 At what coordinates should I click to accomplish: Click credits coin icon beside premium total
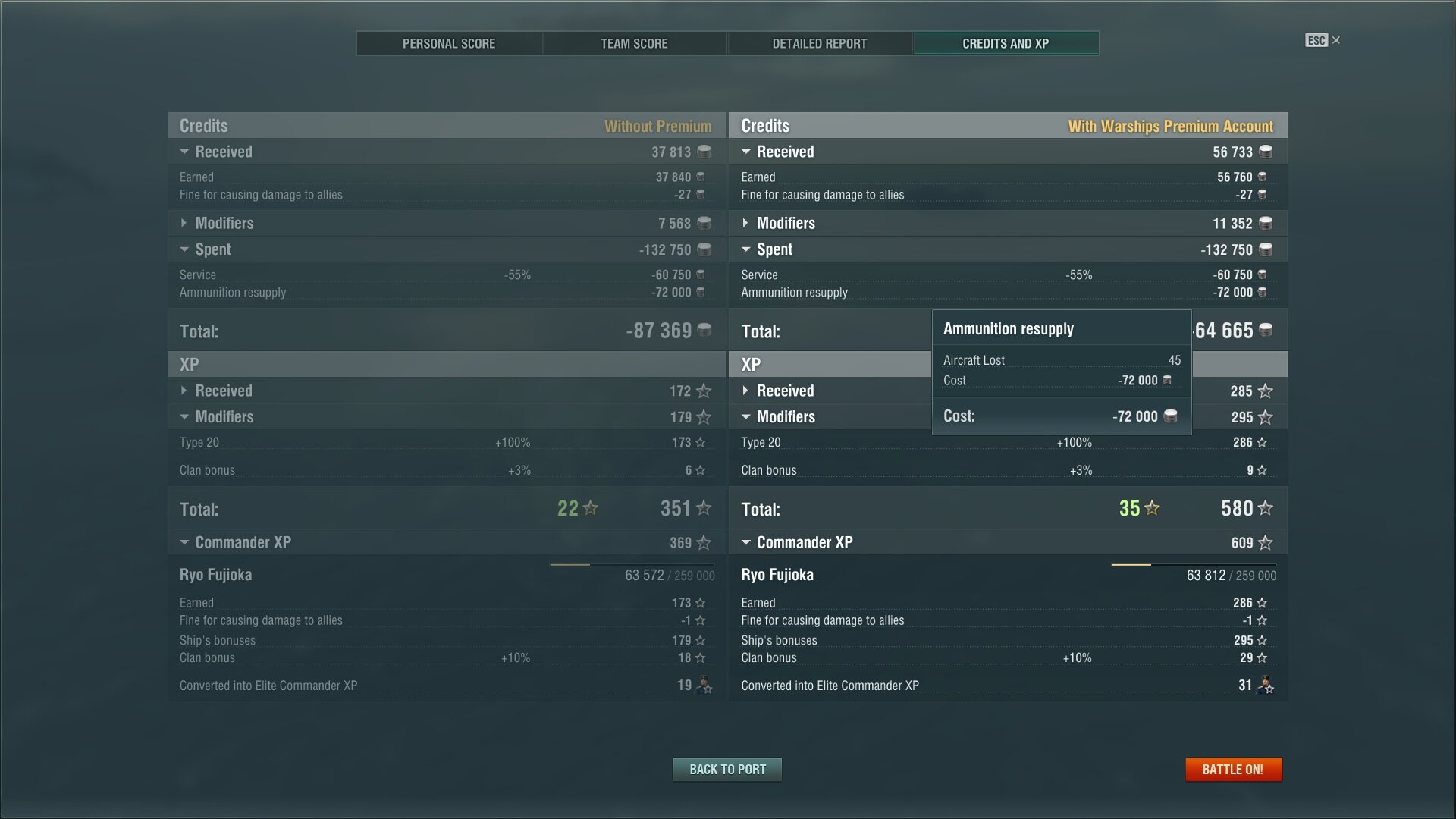1266,331
